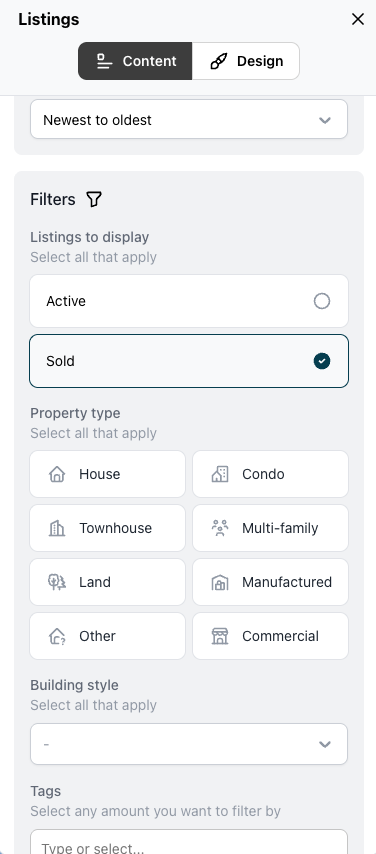
Task: Expand the Building style dropdown
Action: (189, 744)
